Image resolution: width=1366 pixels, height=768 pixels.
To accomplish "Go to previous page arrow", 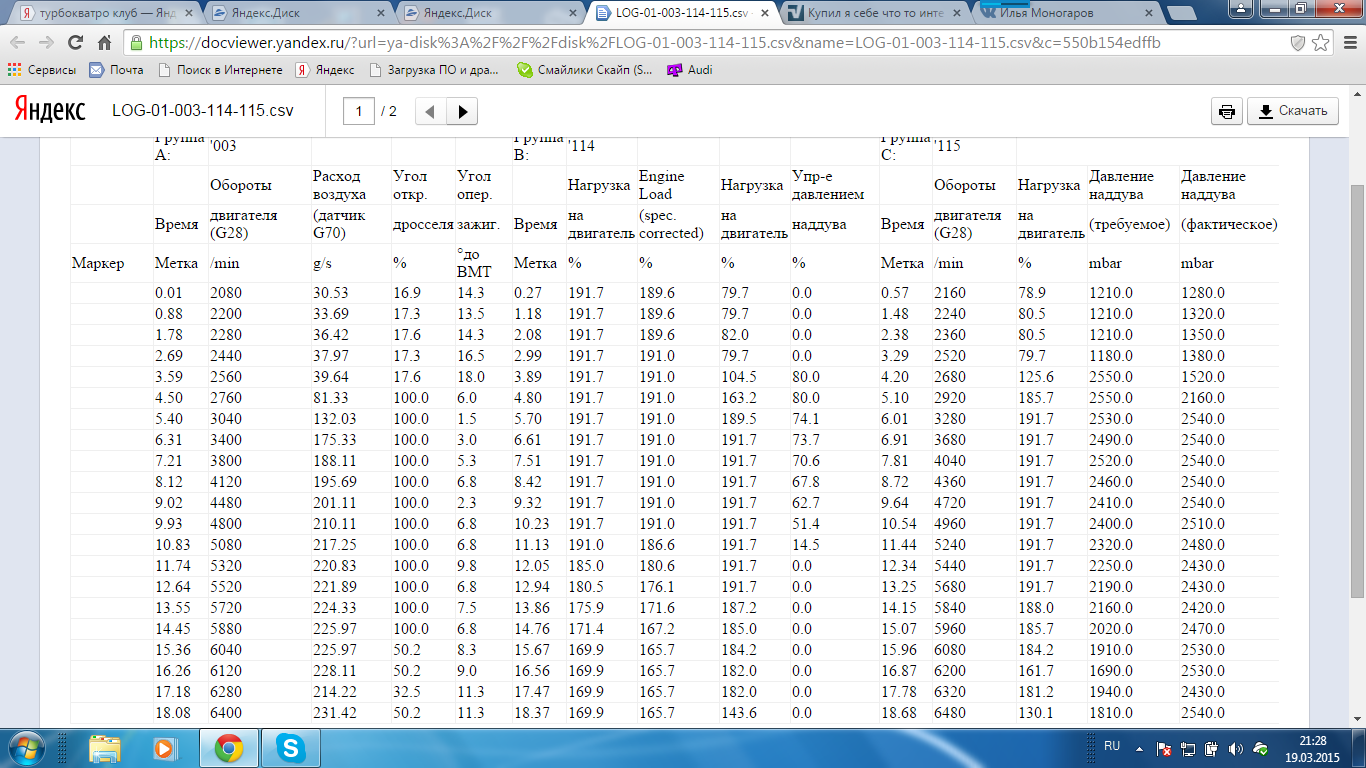I will [x=430, y=111].
